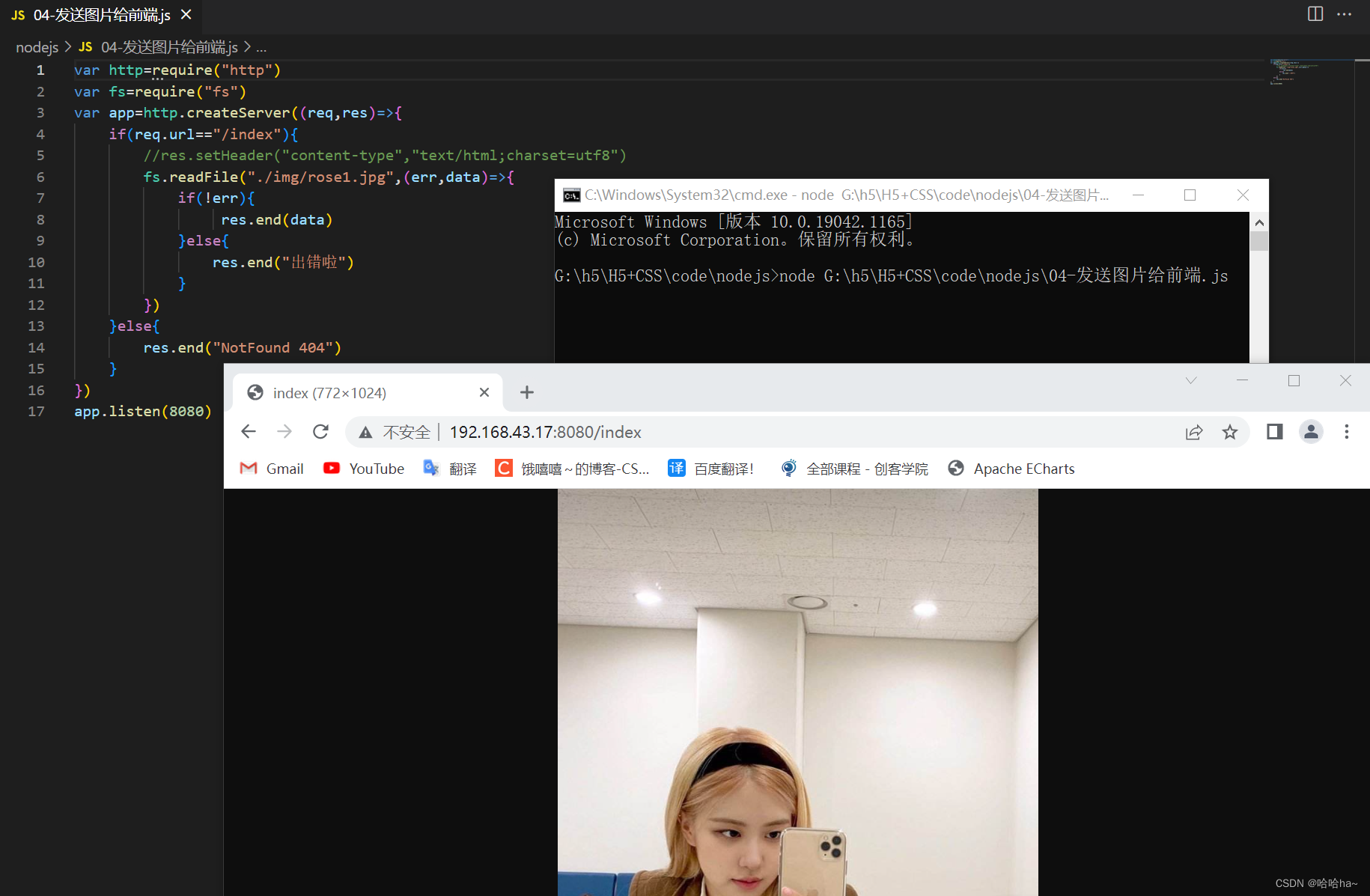Image resolution: width=1370 pixels, height=896 pixels.
Task: Open the Apache ECharts bookmark
Action: pos(1011,469)
